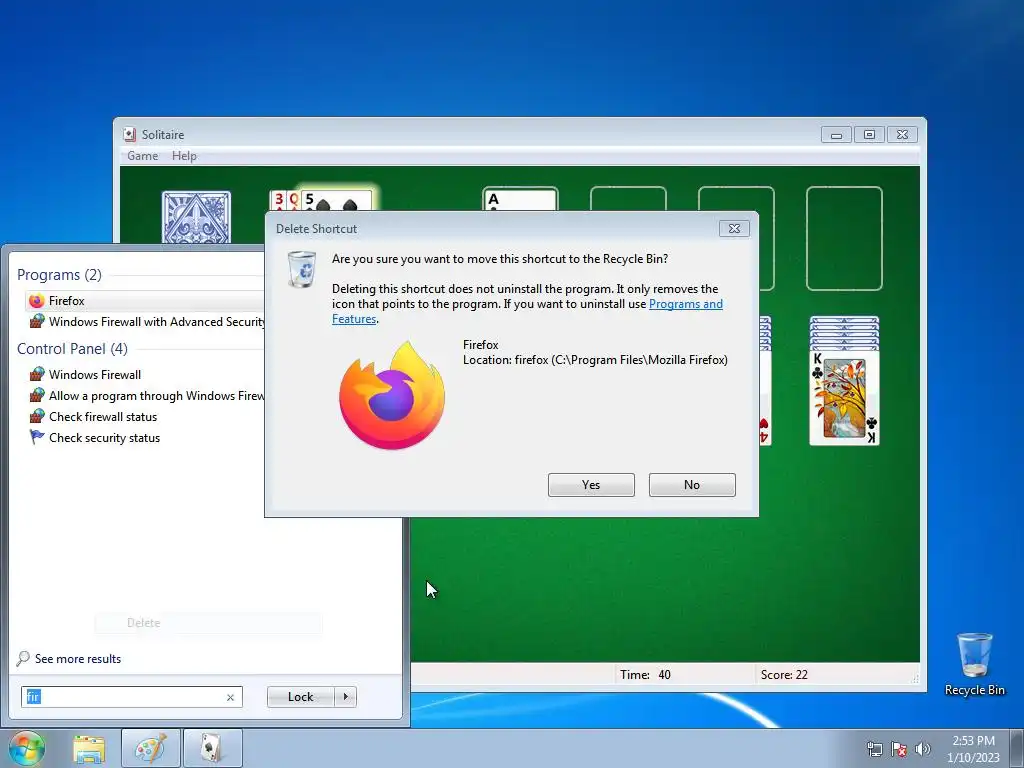
Task: Select the King of clubs card
Action: point(844,398)
